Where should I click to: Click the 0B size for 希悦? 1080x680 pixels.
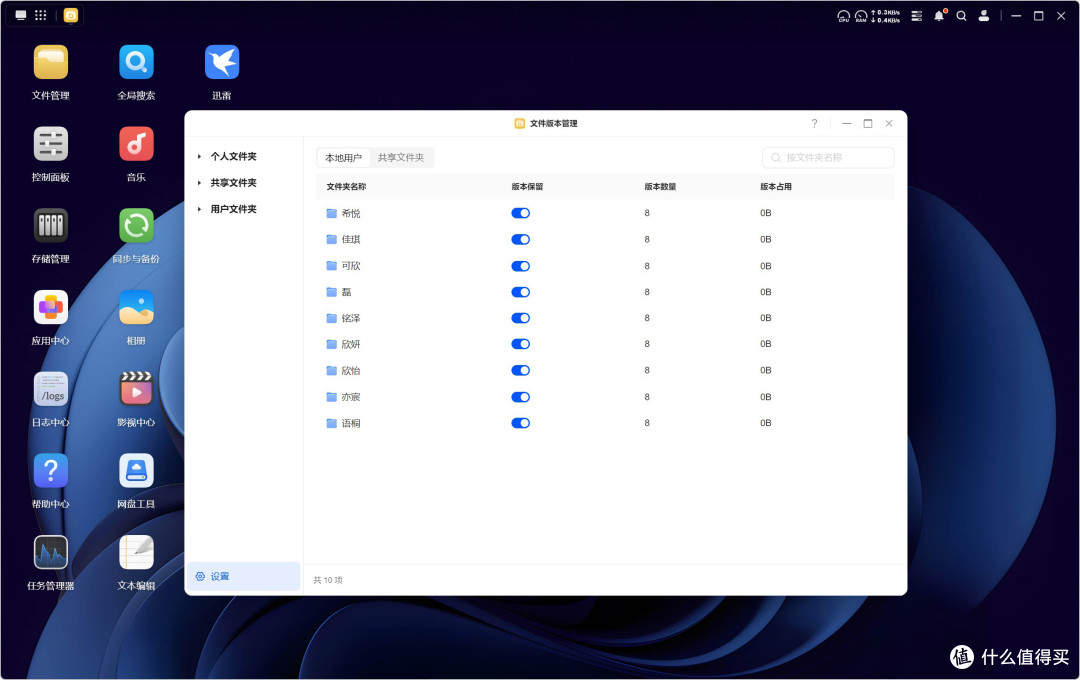tap(765, 213)
